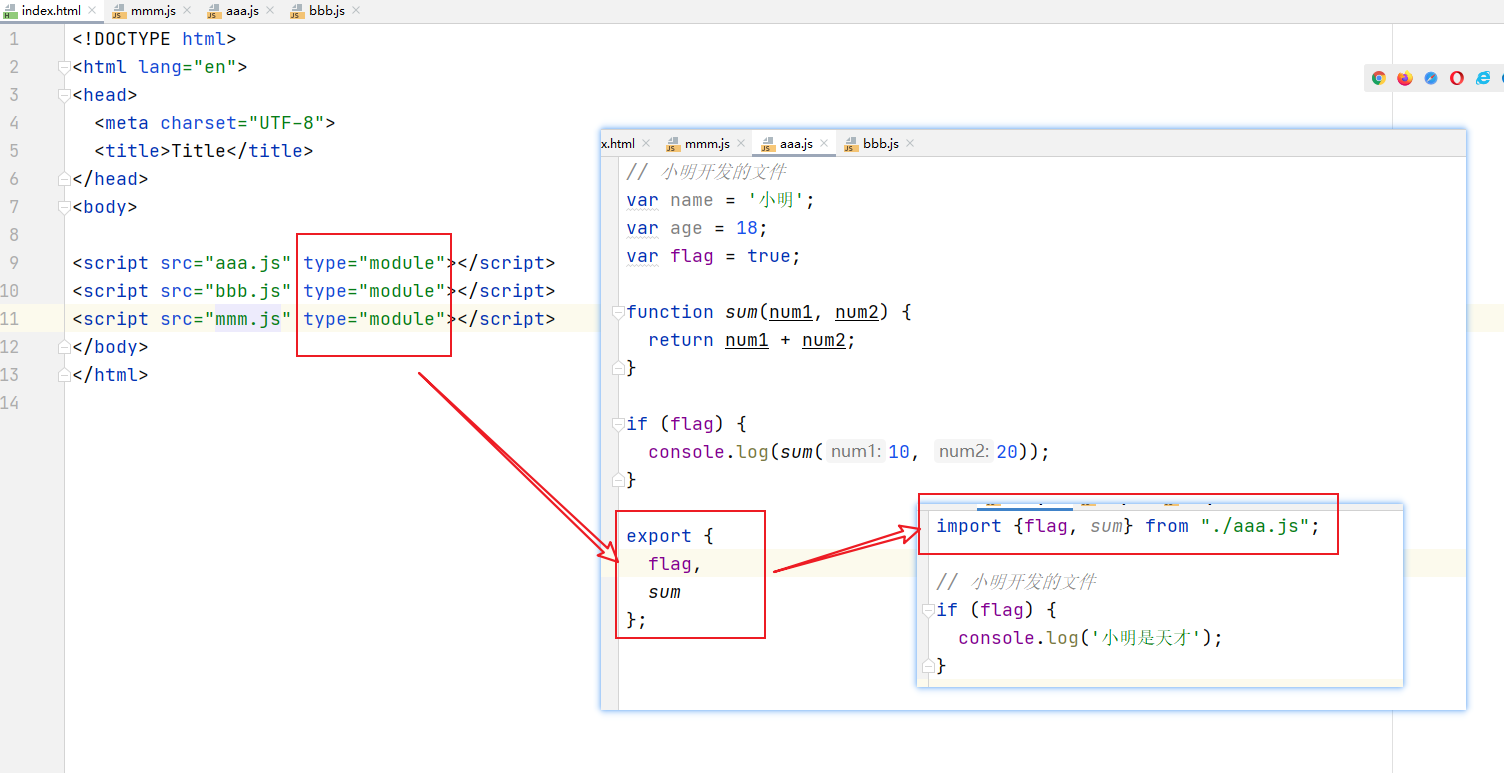
Task: Click console.log(sum(...)) call line
Action: 849,452
